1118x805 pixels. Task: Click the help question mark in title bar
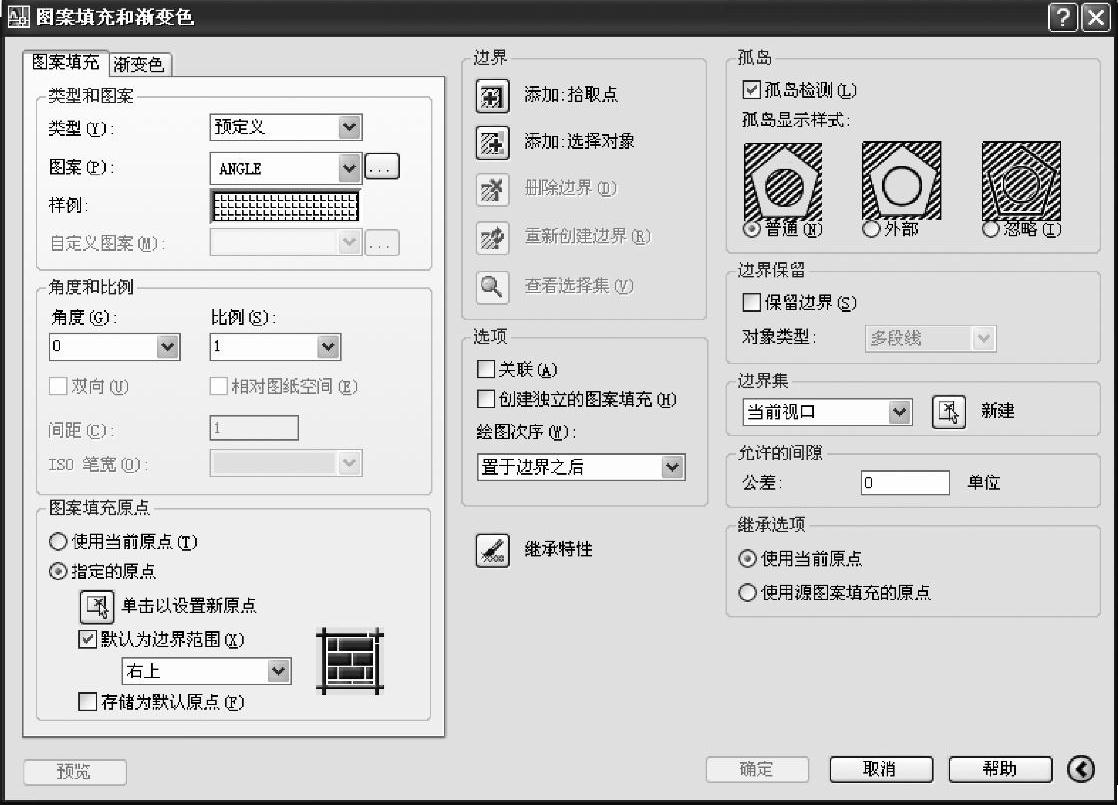coord(1062,17)
